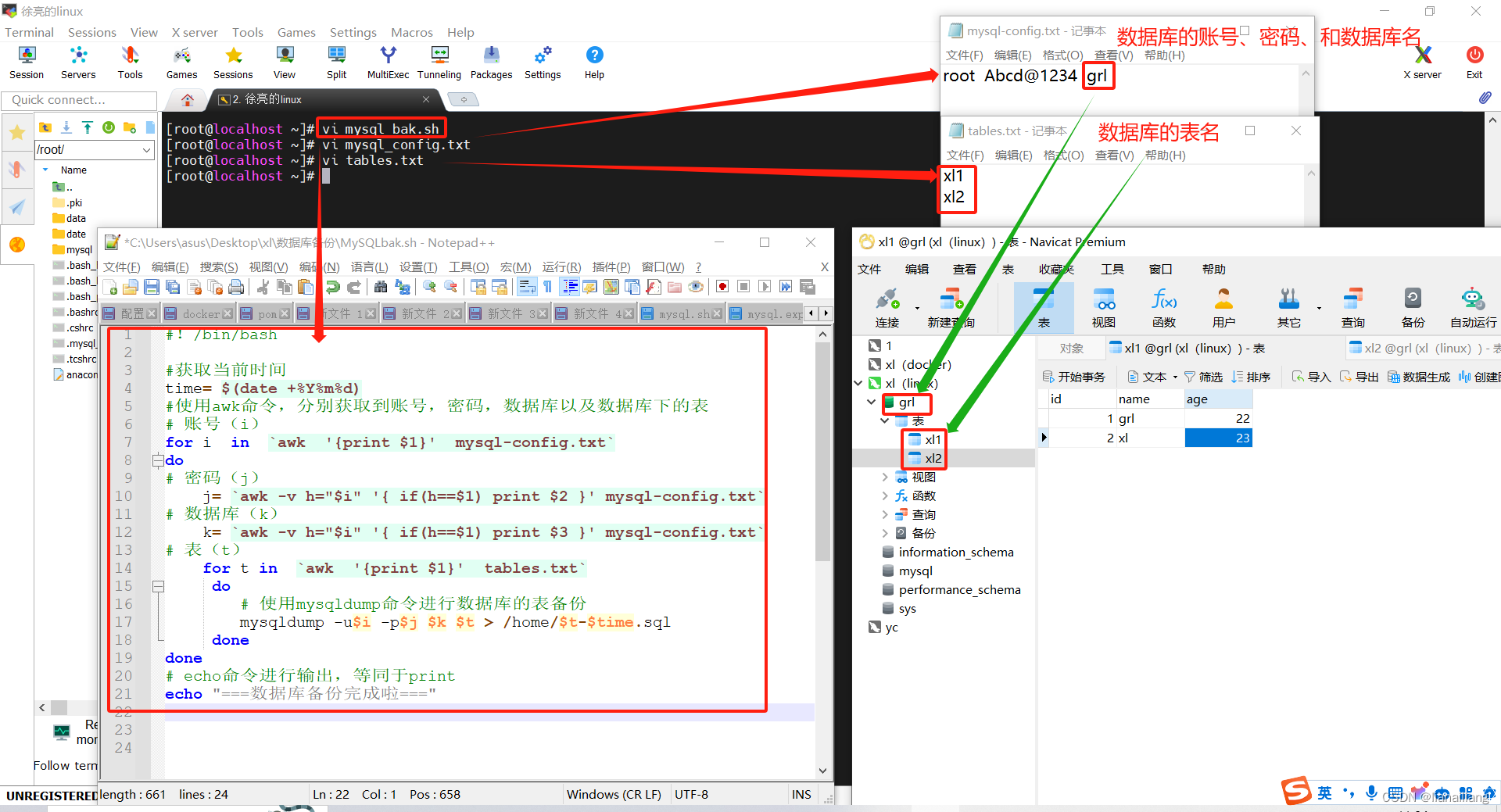
Task: Click the Quick connect input field
Action: pyautogui.click(x=79, y=99)
